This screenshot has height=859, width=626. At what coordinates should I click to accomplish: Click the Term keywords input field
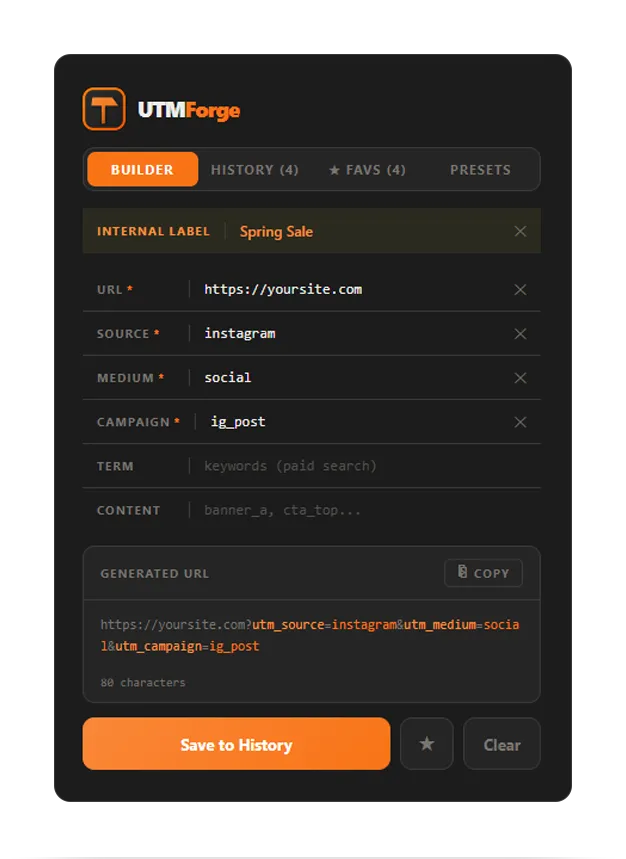click(367, 466)
